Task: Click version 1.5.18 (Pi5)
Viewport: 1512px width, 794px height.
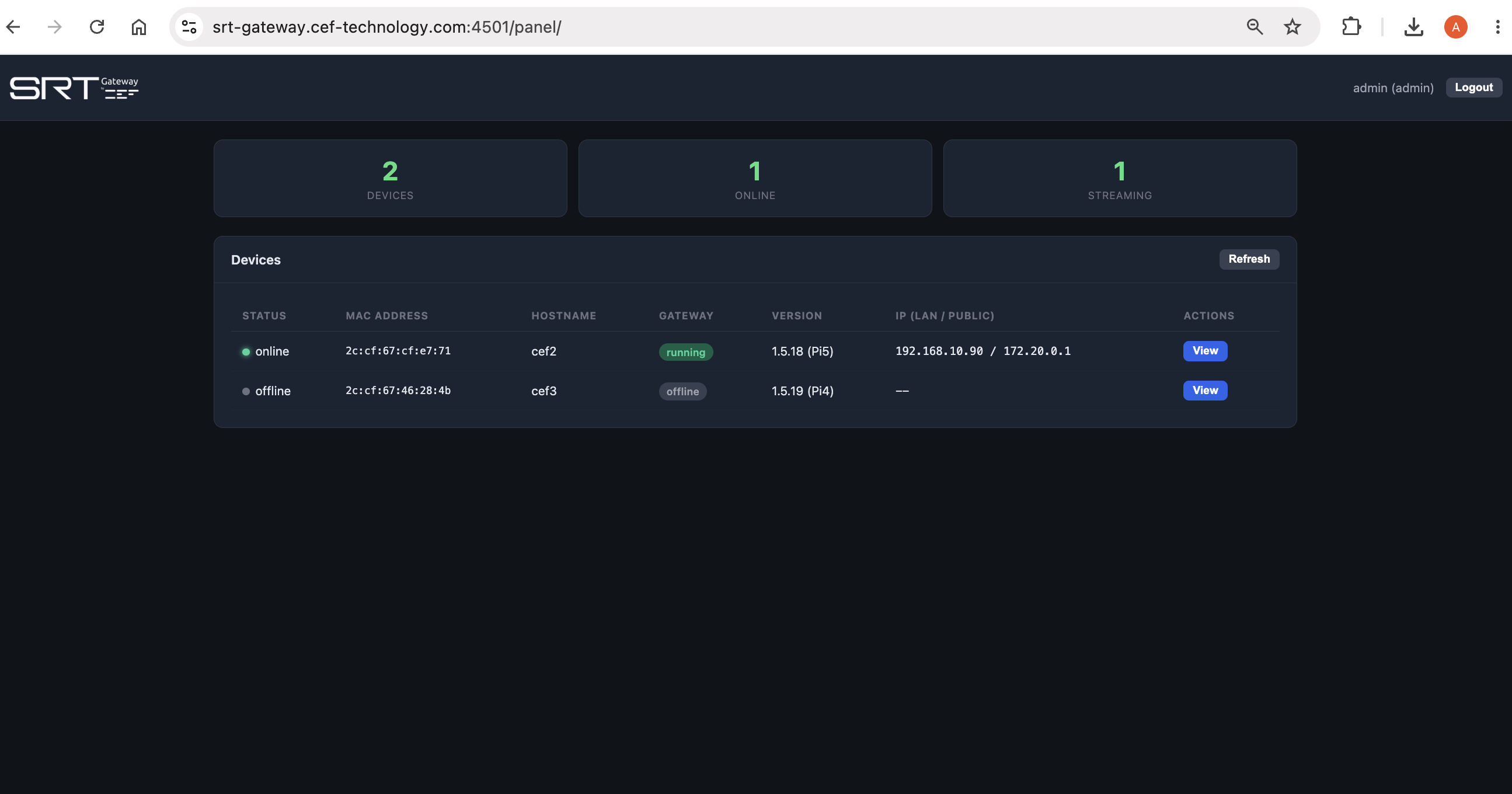Action: [x=802, y=351]
